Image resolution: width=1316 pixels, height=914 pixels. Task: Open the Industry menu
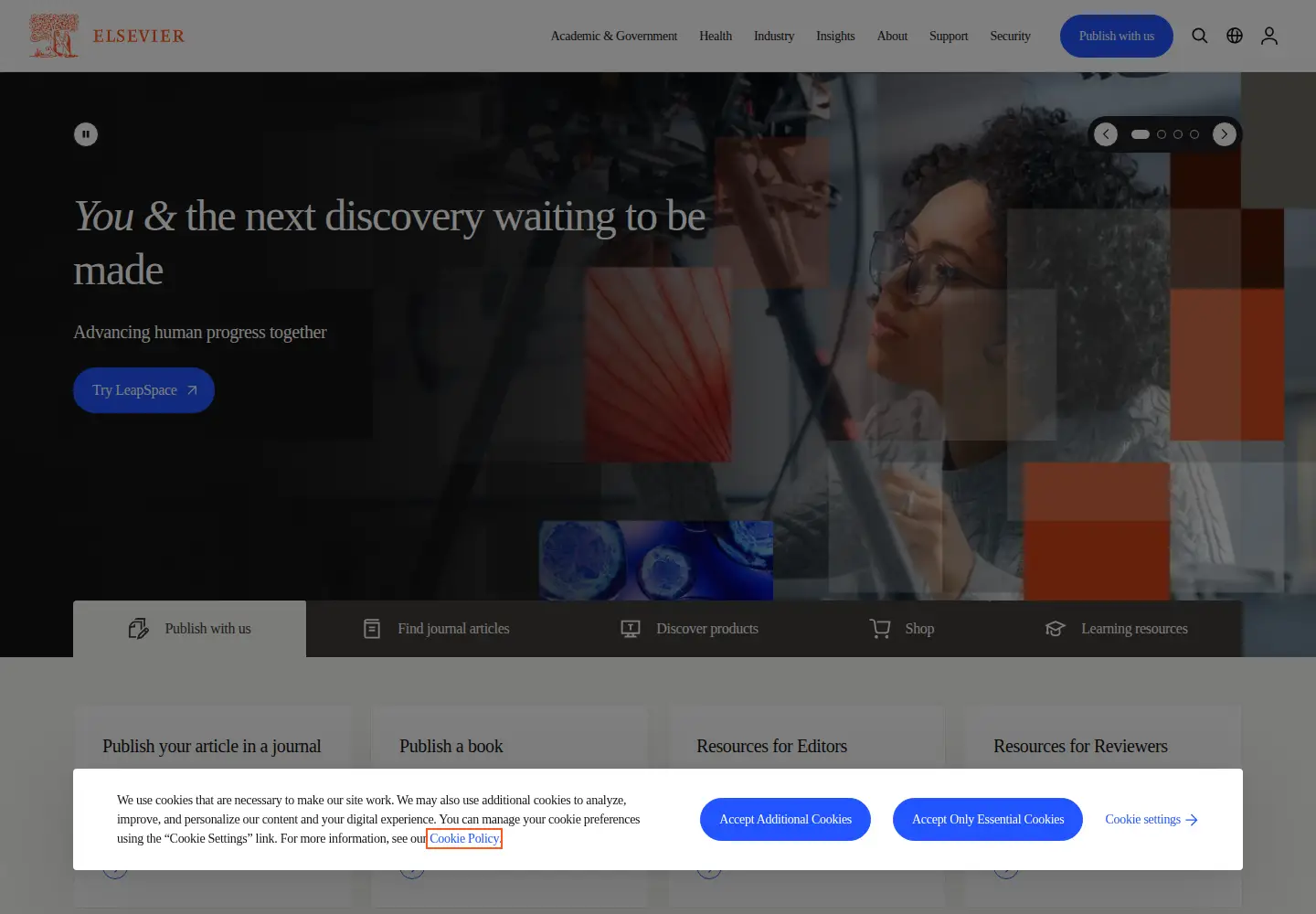(774, 36)
